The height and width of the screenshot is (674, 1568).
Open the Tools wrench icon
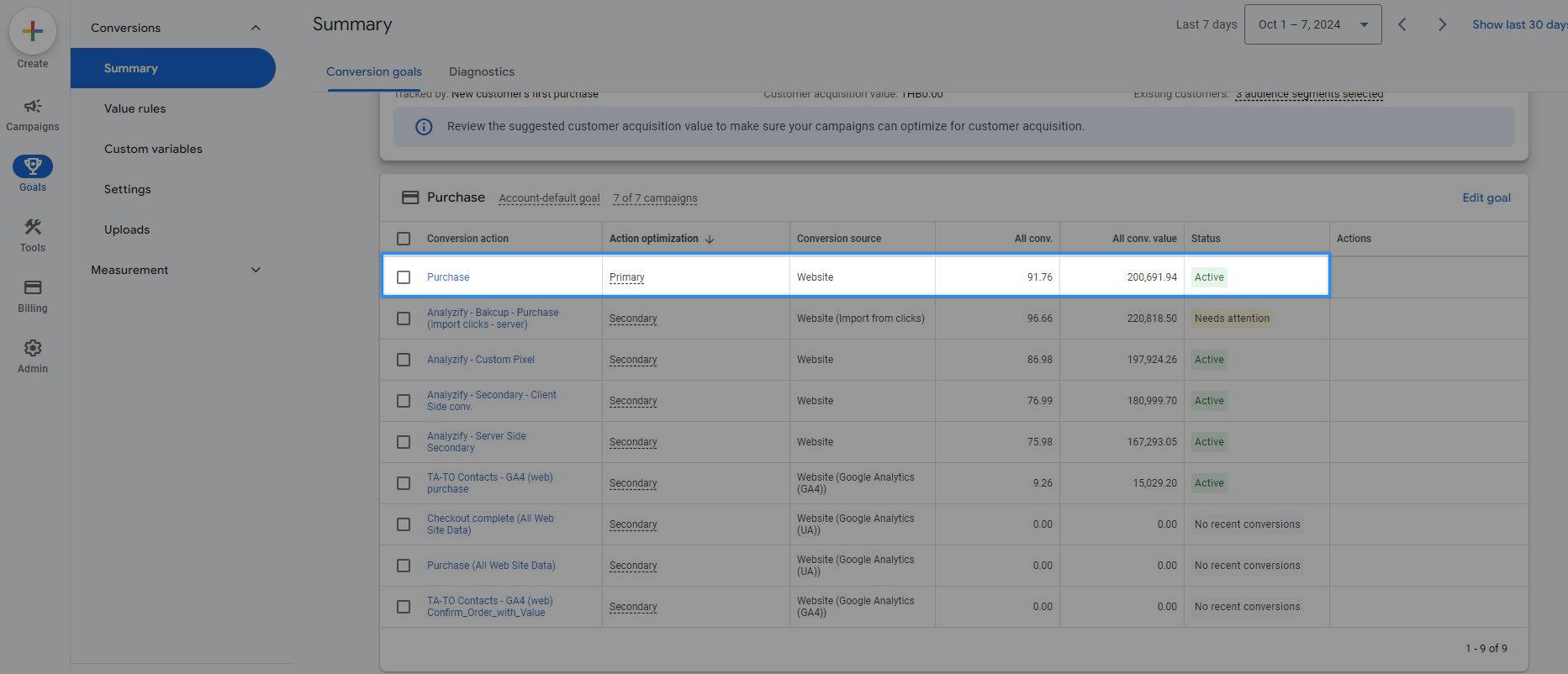tap(33, 227)
